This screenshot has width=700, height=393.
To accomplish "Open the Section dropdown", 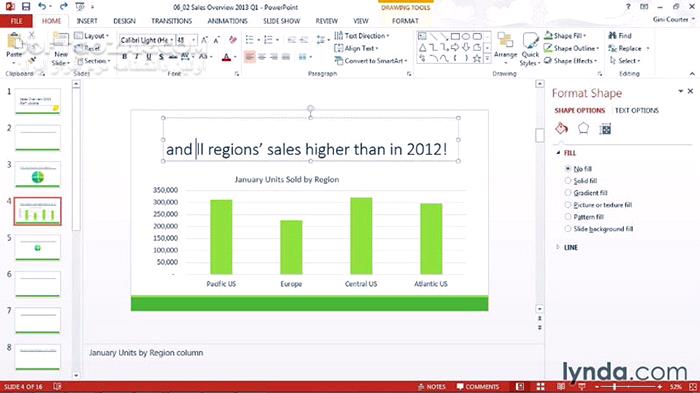I will click(x=93, y=61).
